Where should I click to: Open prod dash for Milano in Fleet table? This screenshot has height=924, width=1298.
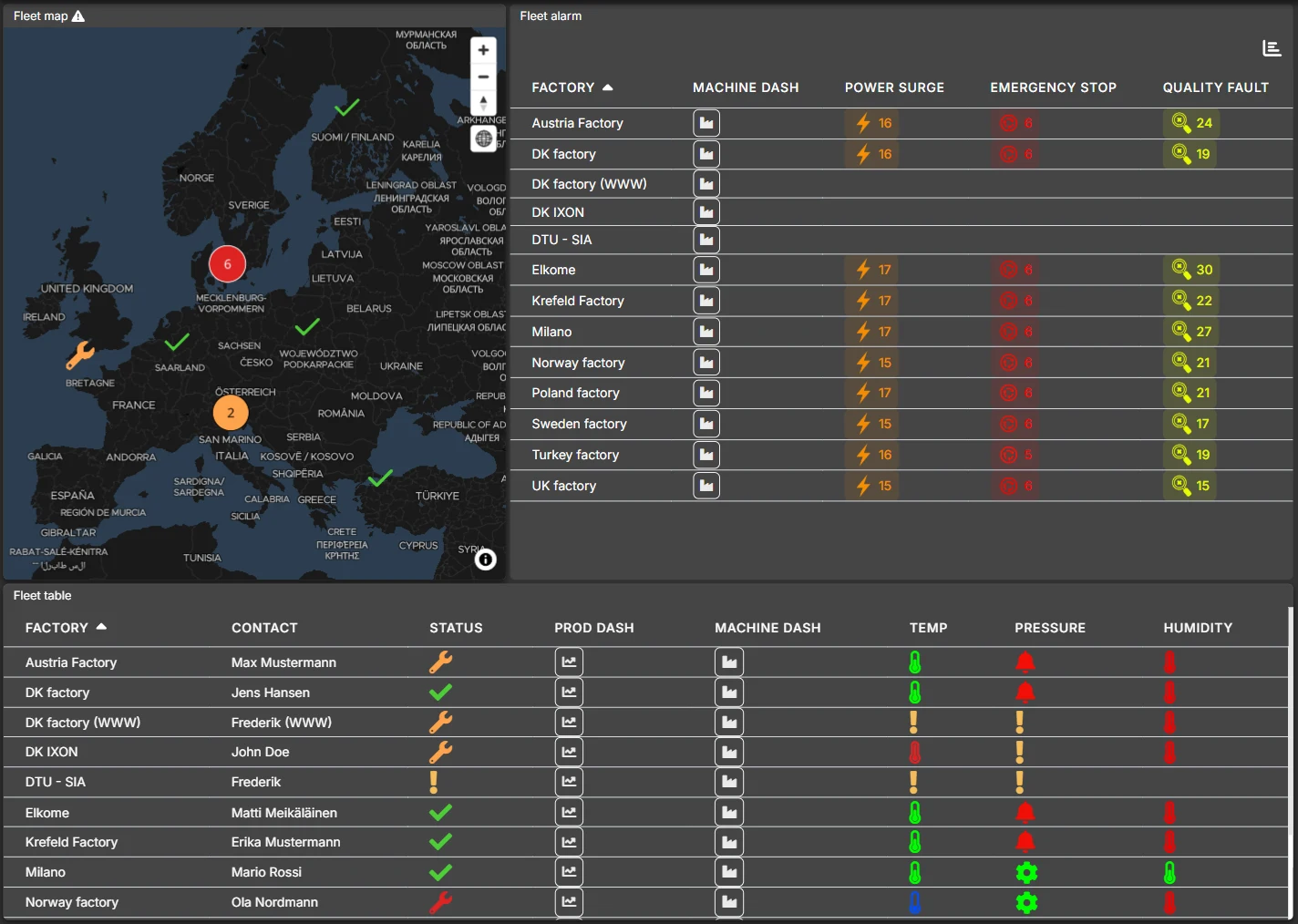pyautogui.click(x=569, y=872)
